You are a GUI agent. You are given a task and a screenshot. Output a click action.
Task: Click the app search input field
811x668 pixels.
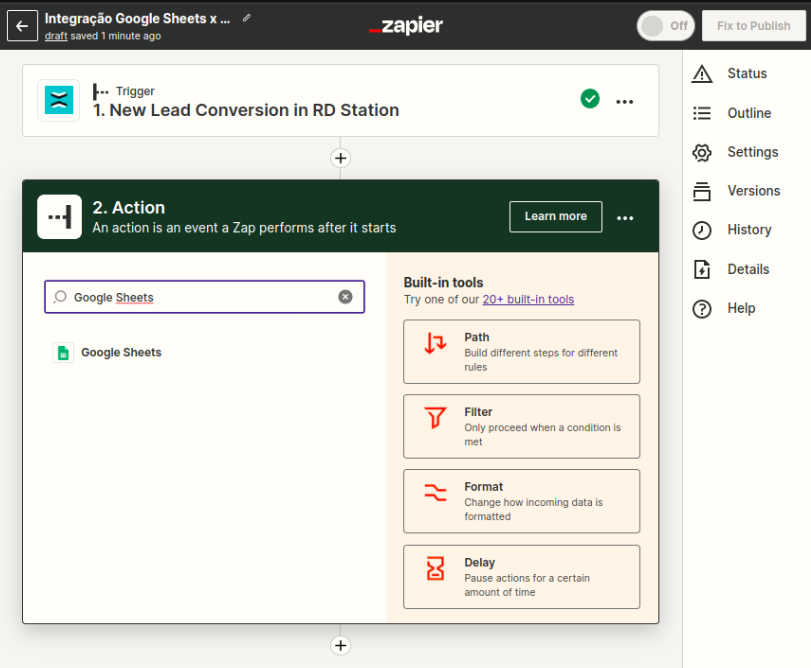click(x=204, y=297)
